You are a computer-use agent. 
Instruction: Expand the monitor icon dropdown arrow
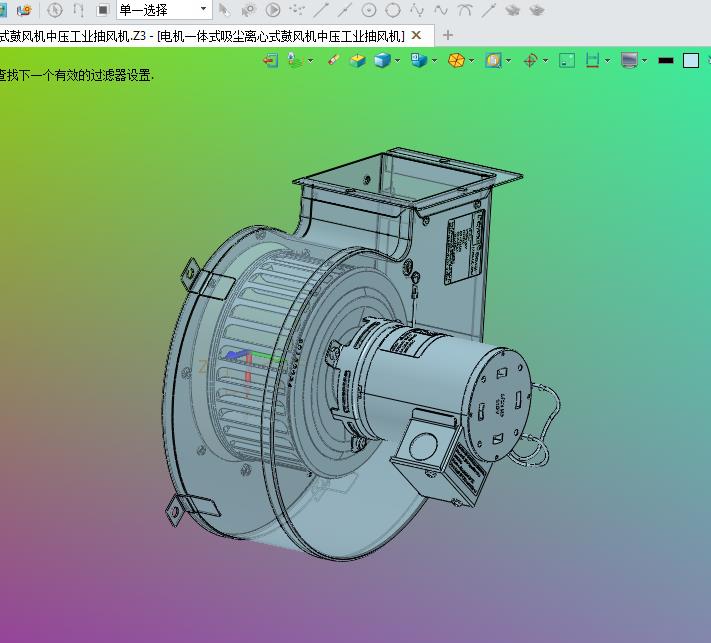click(x=645, y=60)
